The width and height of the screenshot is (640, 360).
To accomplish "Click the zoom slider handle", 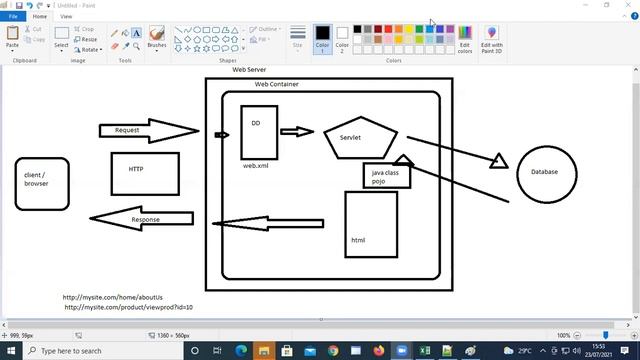I will 606,335.
